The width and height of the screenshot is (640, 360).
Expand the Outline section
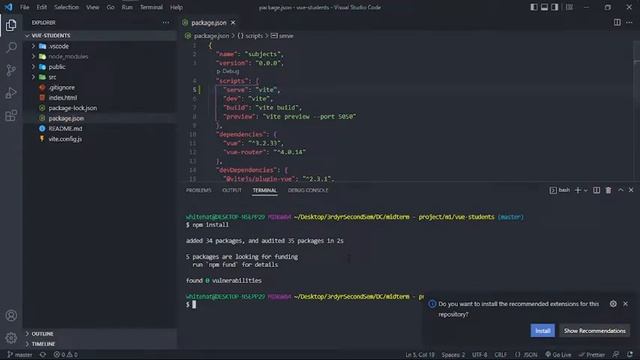100,333
